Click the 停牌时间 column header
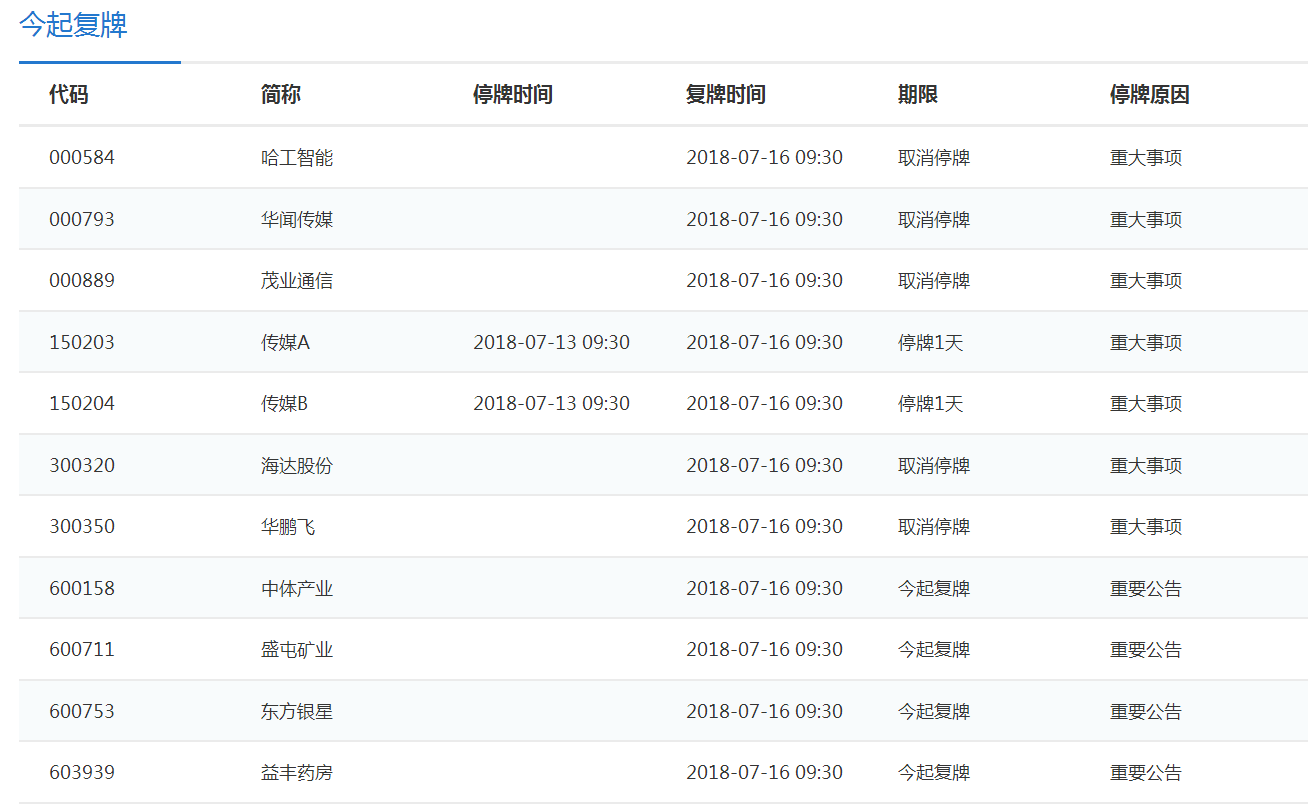The height and width of the screenshot is (807, 1308). 512,95
